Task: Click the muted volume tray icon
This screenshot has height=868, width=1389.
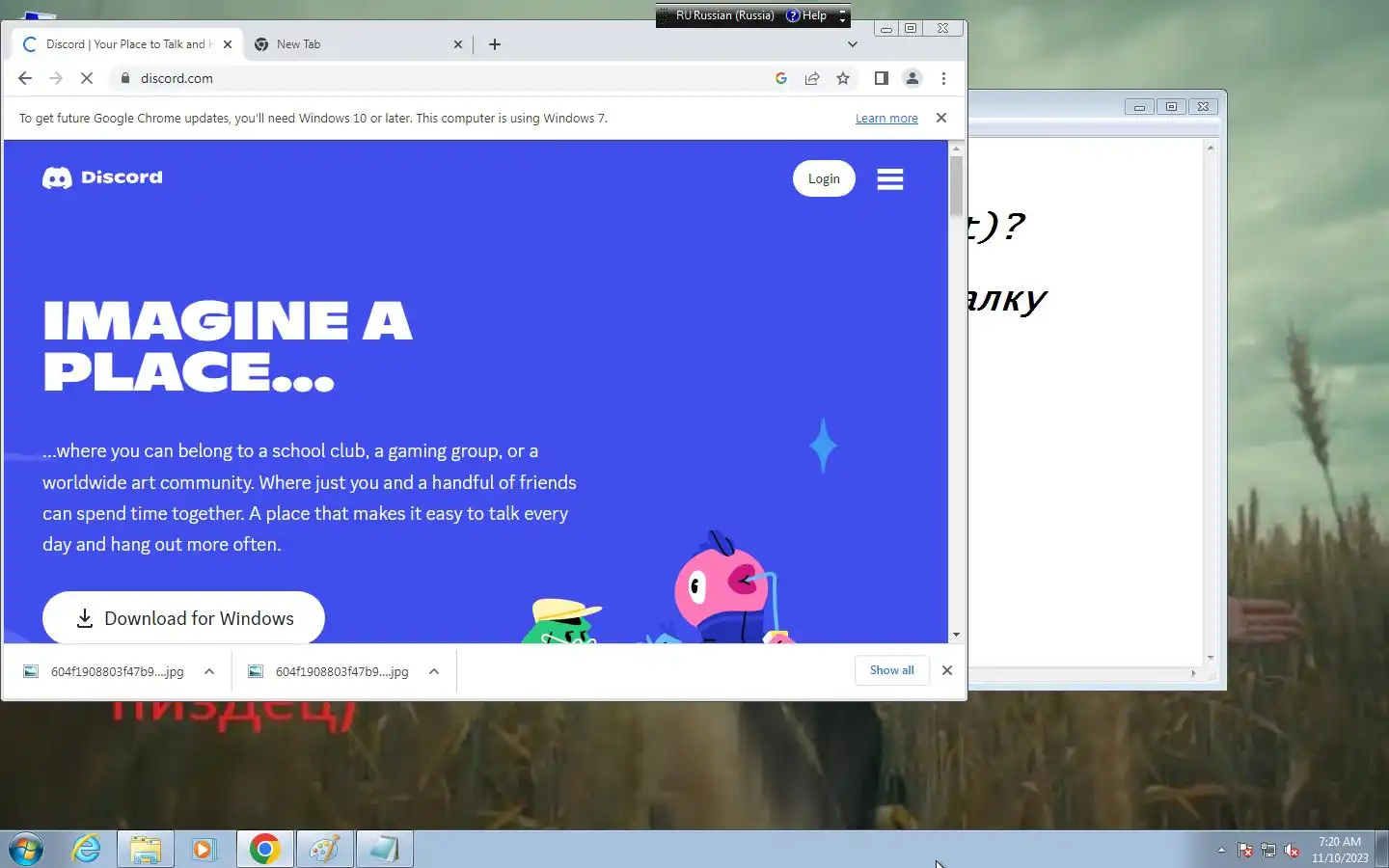Action: pyautogui.click(x=1292, y=850)
